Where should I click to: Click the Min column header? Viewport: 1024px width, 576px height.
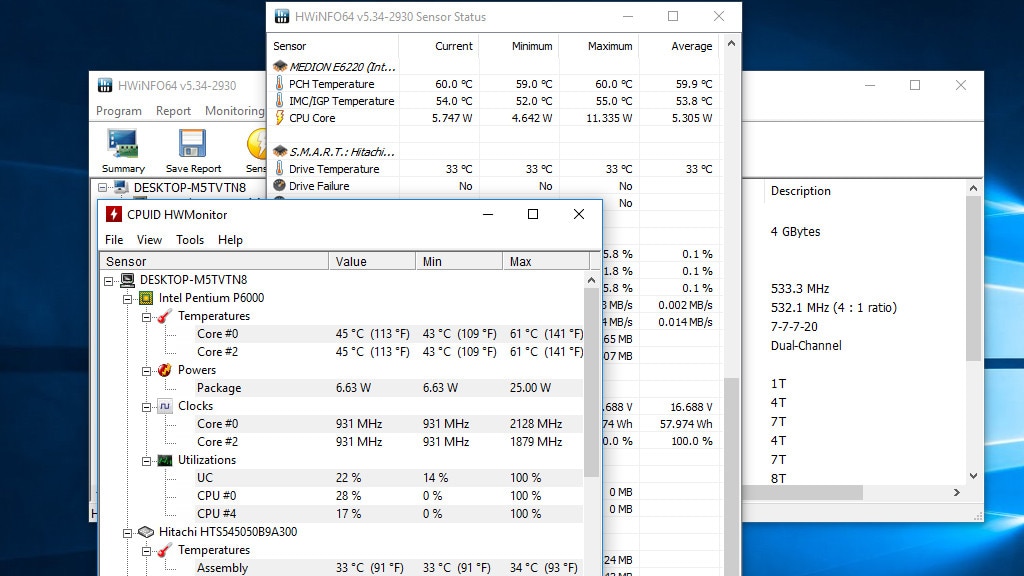click(x=459, y=261)
